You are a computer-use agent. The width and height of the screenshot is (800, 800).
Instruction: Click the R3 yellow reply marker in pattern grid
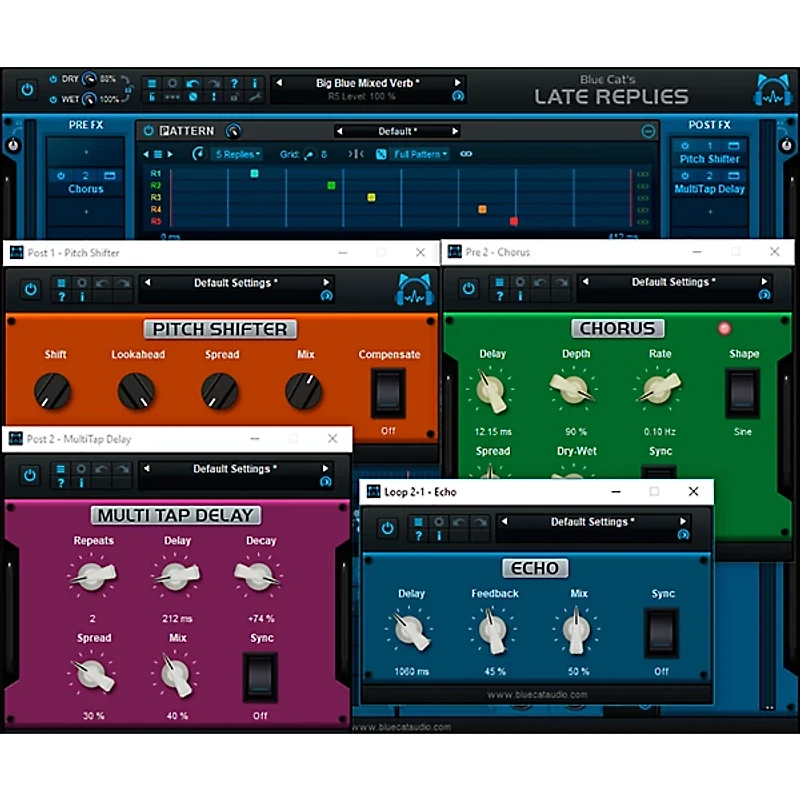point(371,197)
